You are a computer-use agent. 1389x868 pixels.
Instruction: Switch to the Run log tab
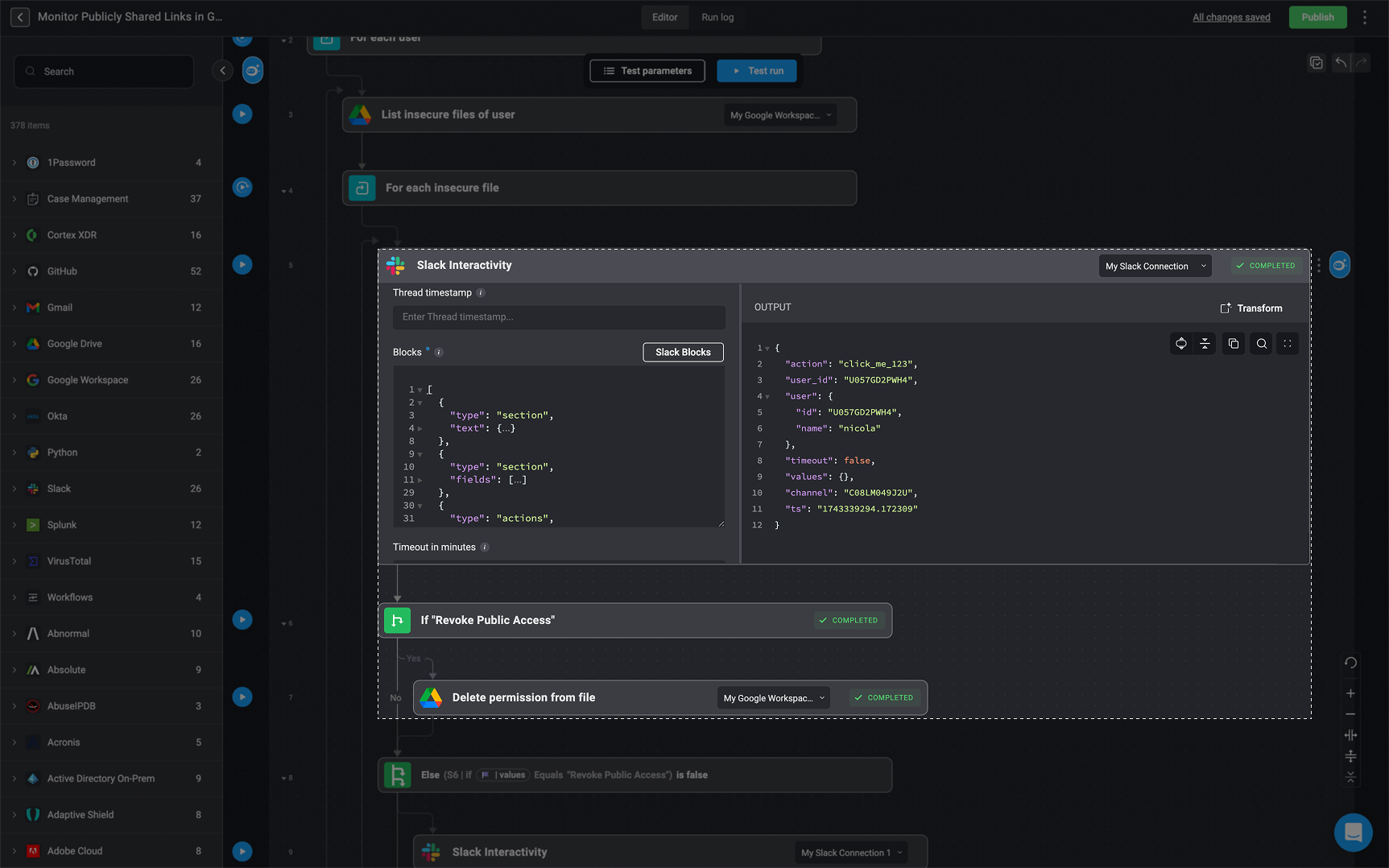click(717, 17)
